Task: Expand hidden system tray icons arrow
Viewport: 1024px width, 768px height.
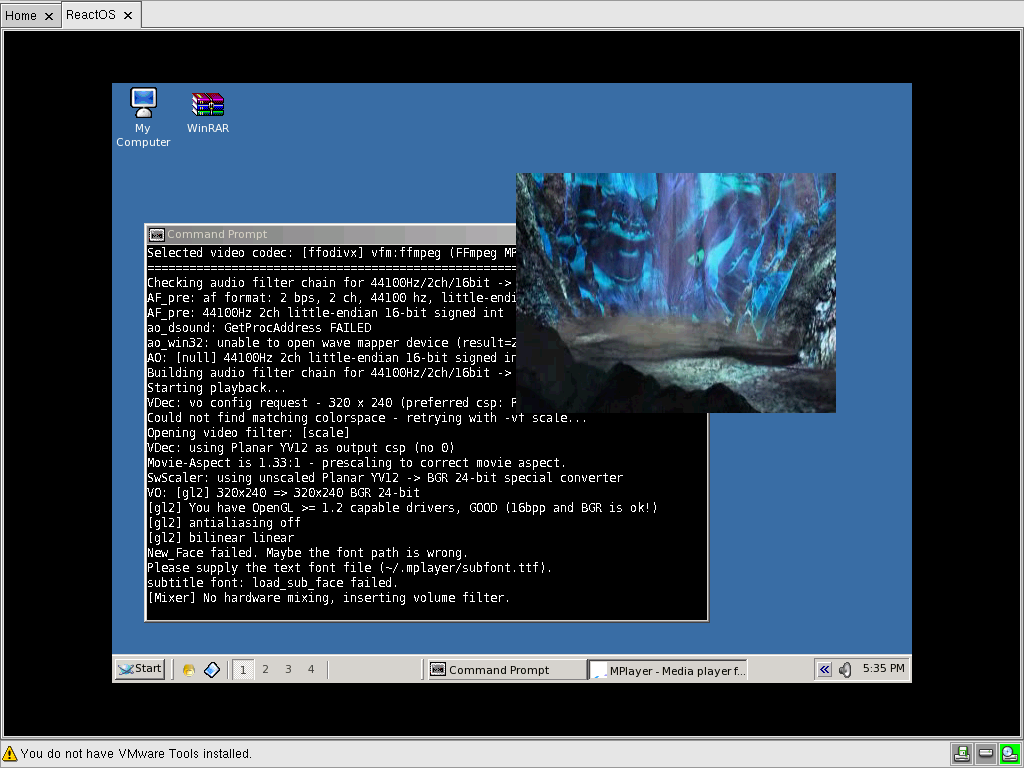Action: pyautogui.click(x=824, y=669)
